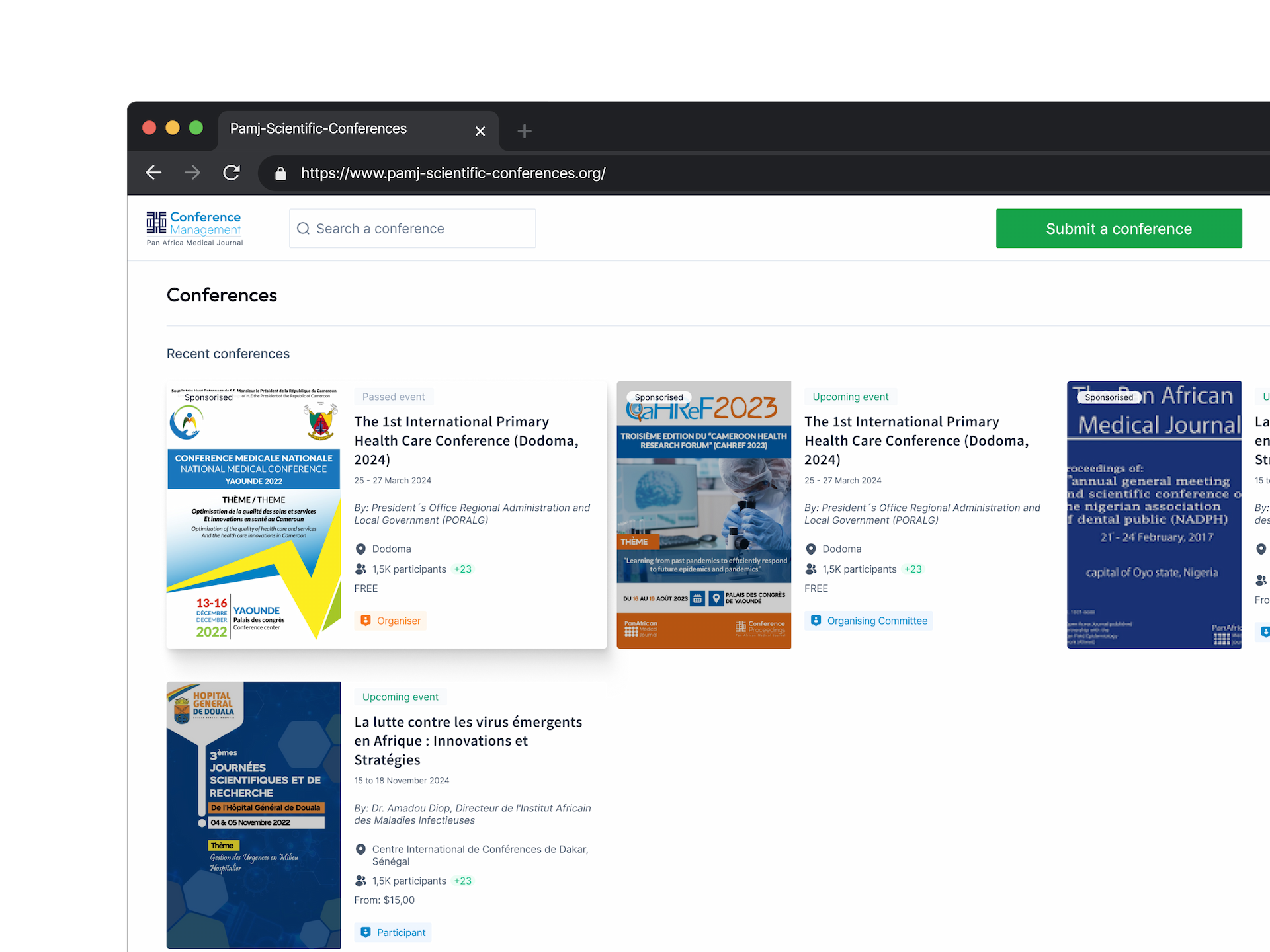Open a new tab with plus icon
The image size is (1270, 952).
[525, 131]
